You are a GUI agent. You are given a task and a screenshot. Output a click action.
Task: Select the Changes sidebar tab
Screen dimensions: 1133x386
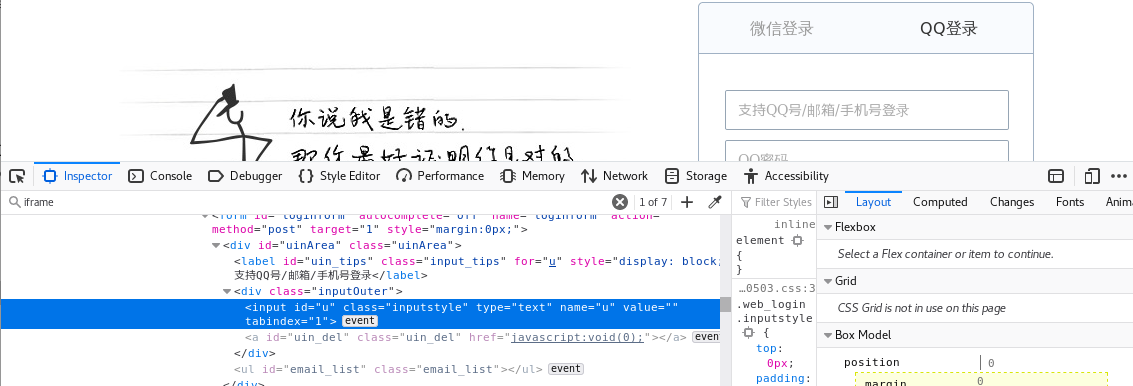tap(1012, 202)
